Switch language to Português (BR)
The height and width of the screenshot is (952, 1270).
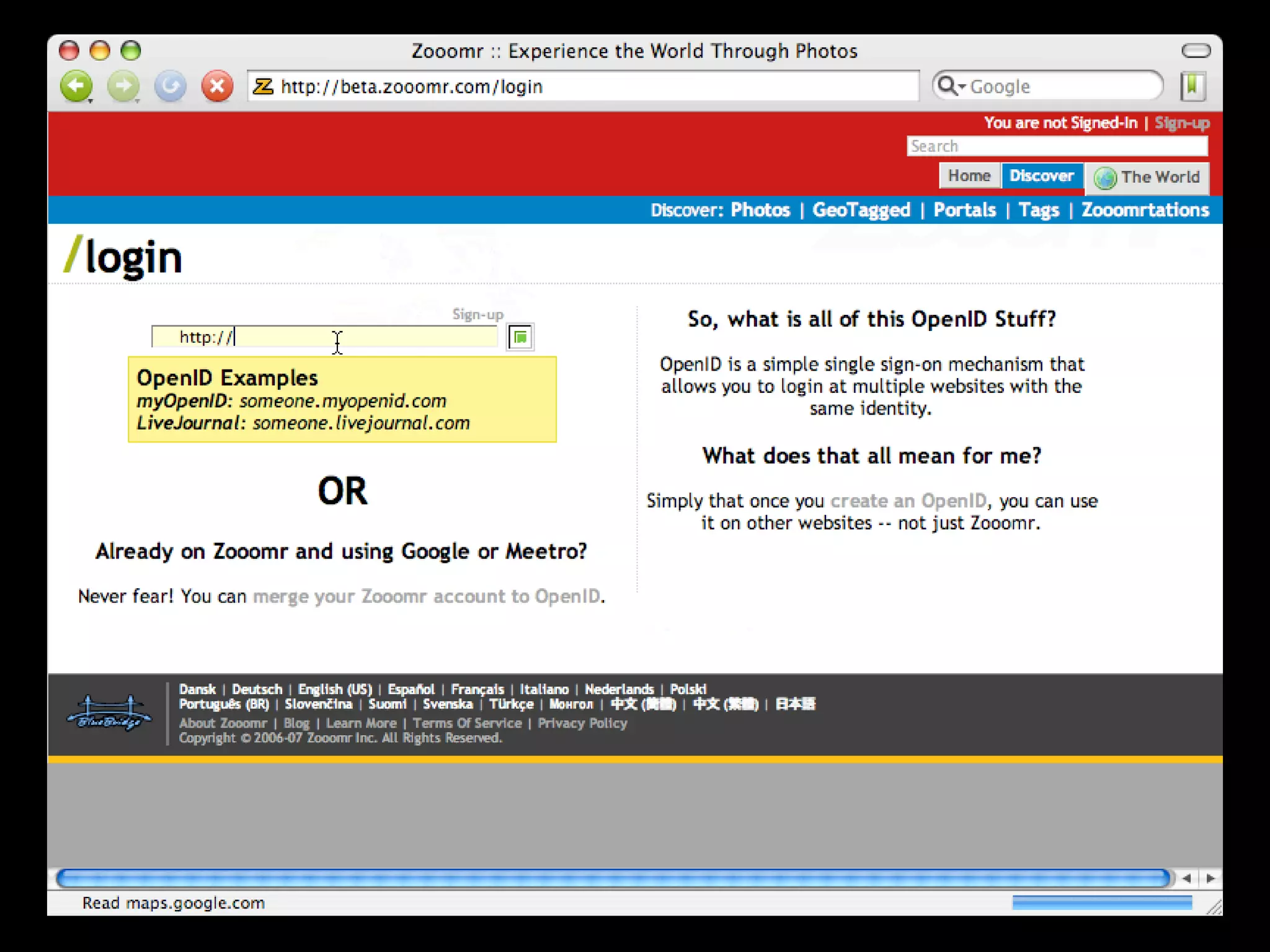pos(224,704)
